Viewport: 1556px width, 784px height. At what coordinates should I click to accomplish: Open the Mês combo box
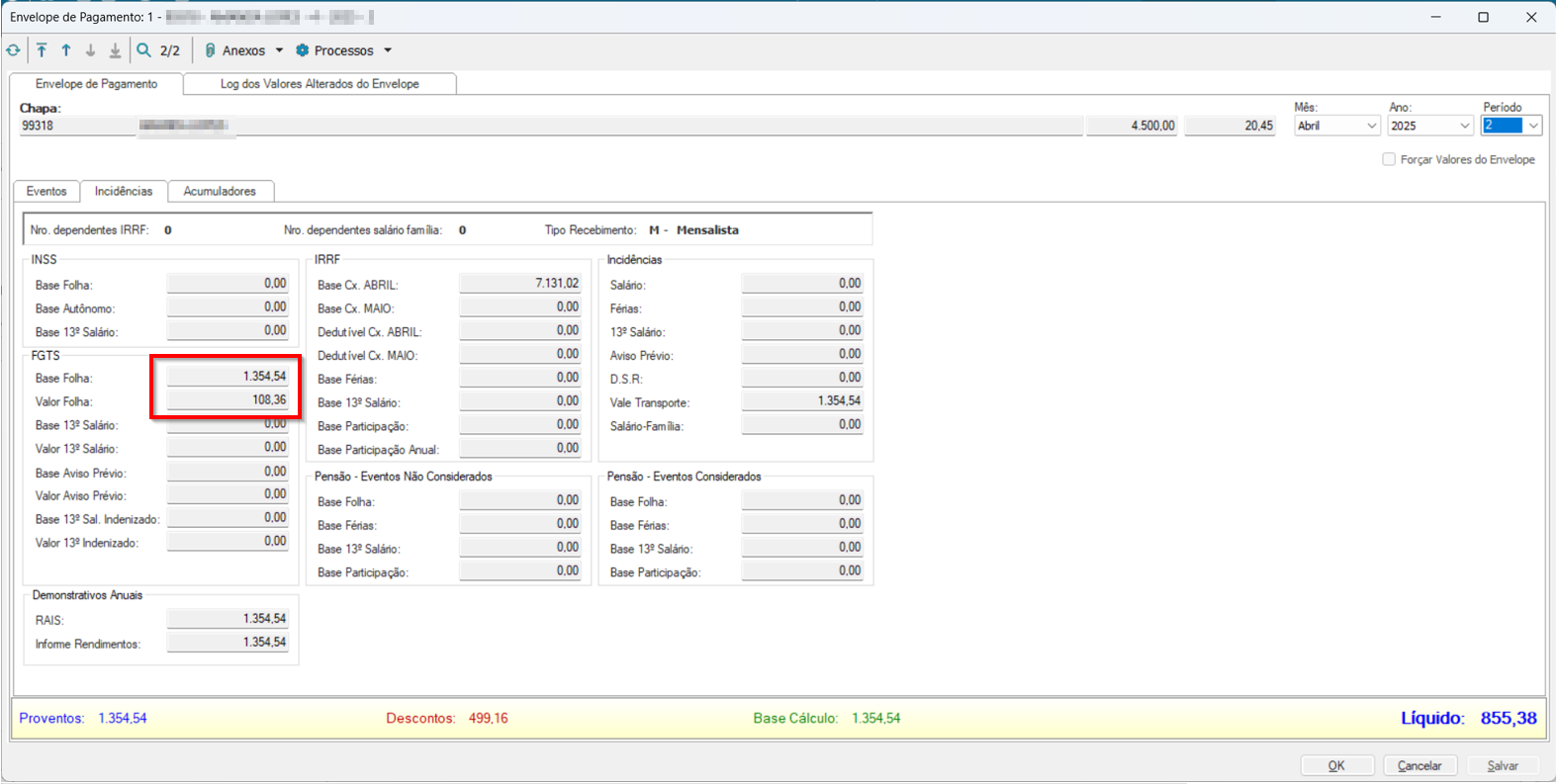[1336, 126]
